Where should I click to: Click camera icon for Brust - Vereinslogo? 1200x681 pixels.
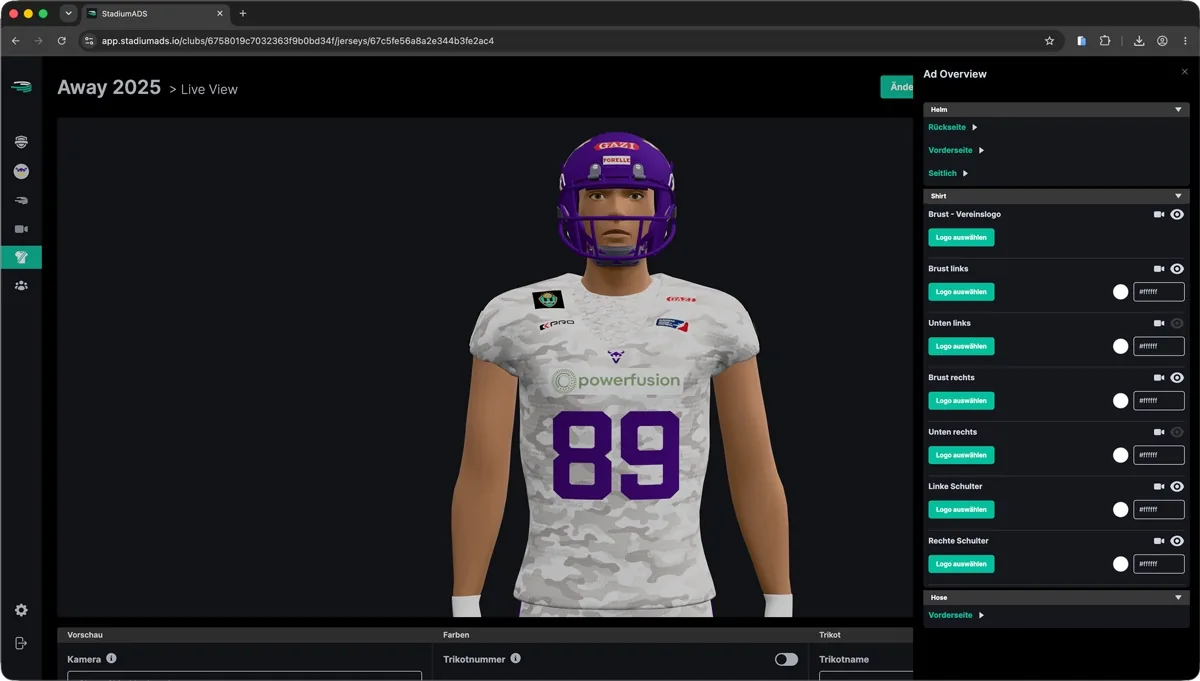tap(1159, 215)
